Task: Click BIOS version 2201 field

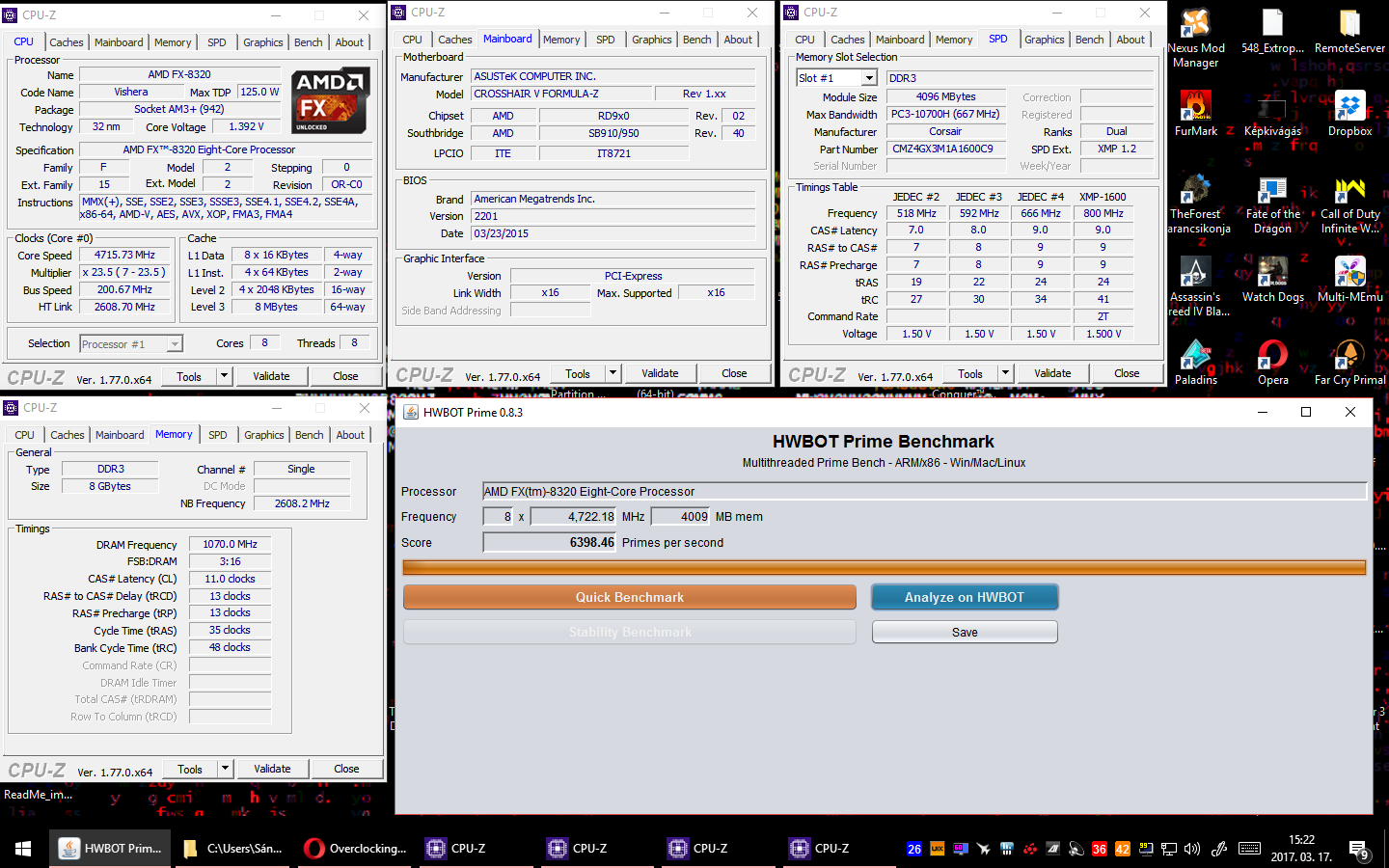Action: click(613, 216)
